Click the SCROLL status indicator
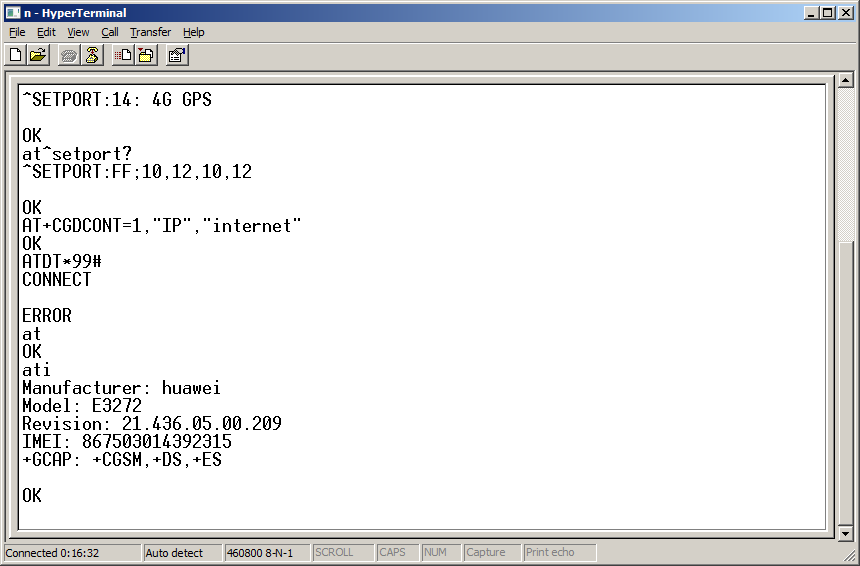The image size is (860, 566). 343,553
